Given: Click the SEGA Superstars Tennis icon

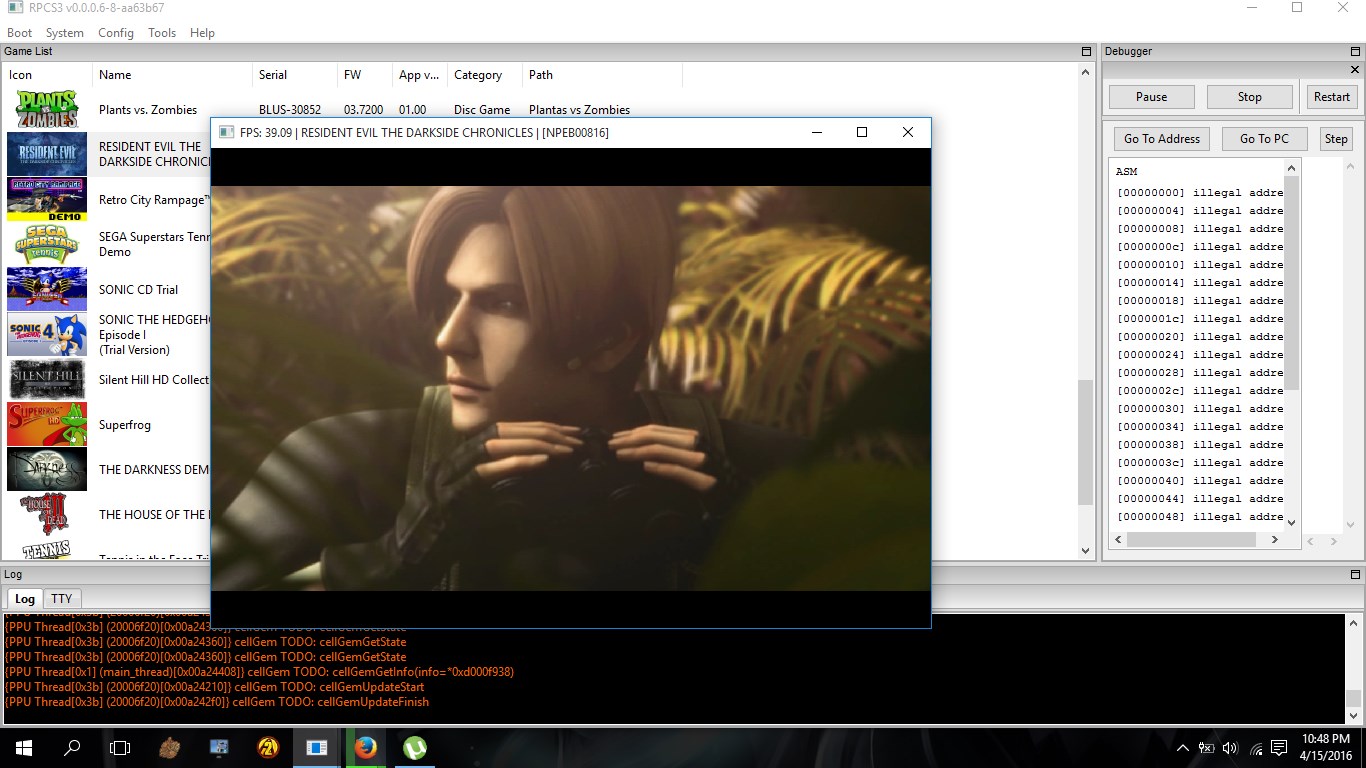Looking at the screenshot, I should click(x=47, y=244).
